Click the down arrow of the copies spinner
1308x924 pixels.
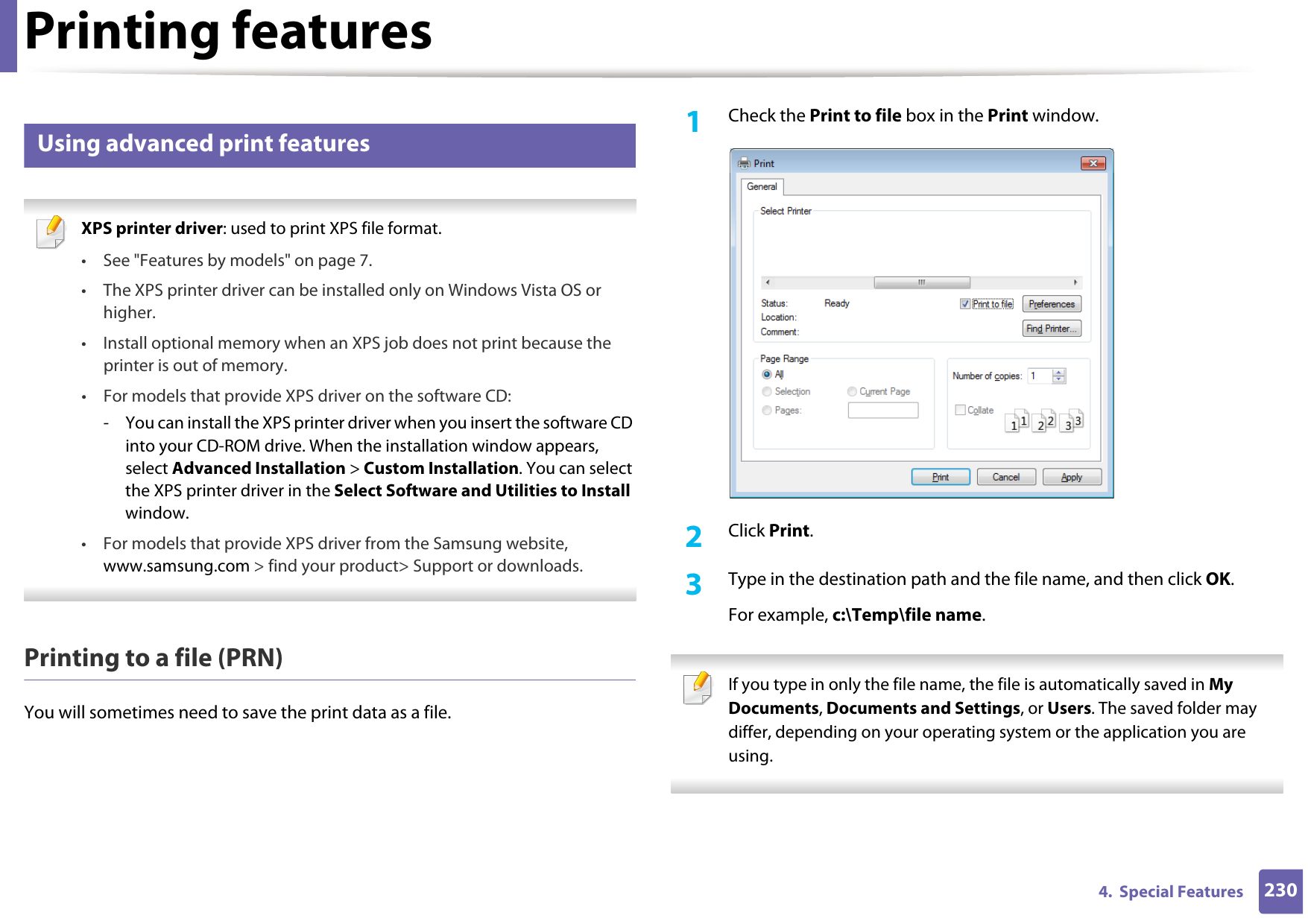[1059, 379]
